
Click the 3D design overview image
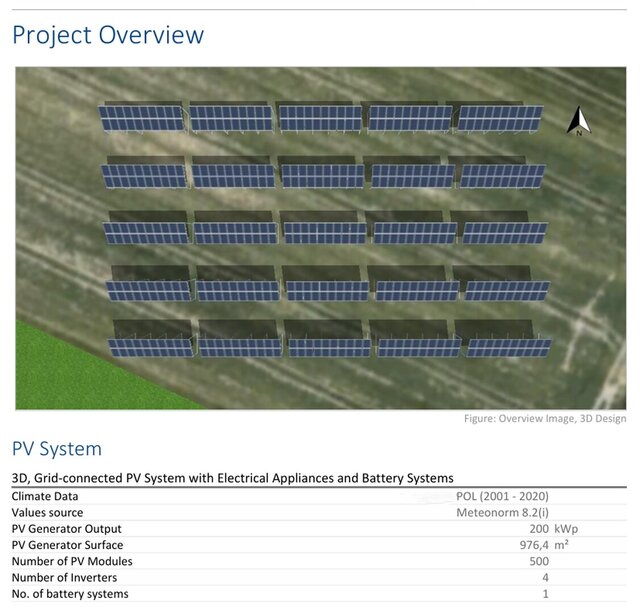(x=320, y=238)
